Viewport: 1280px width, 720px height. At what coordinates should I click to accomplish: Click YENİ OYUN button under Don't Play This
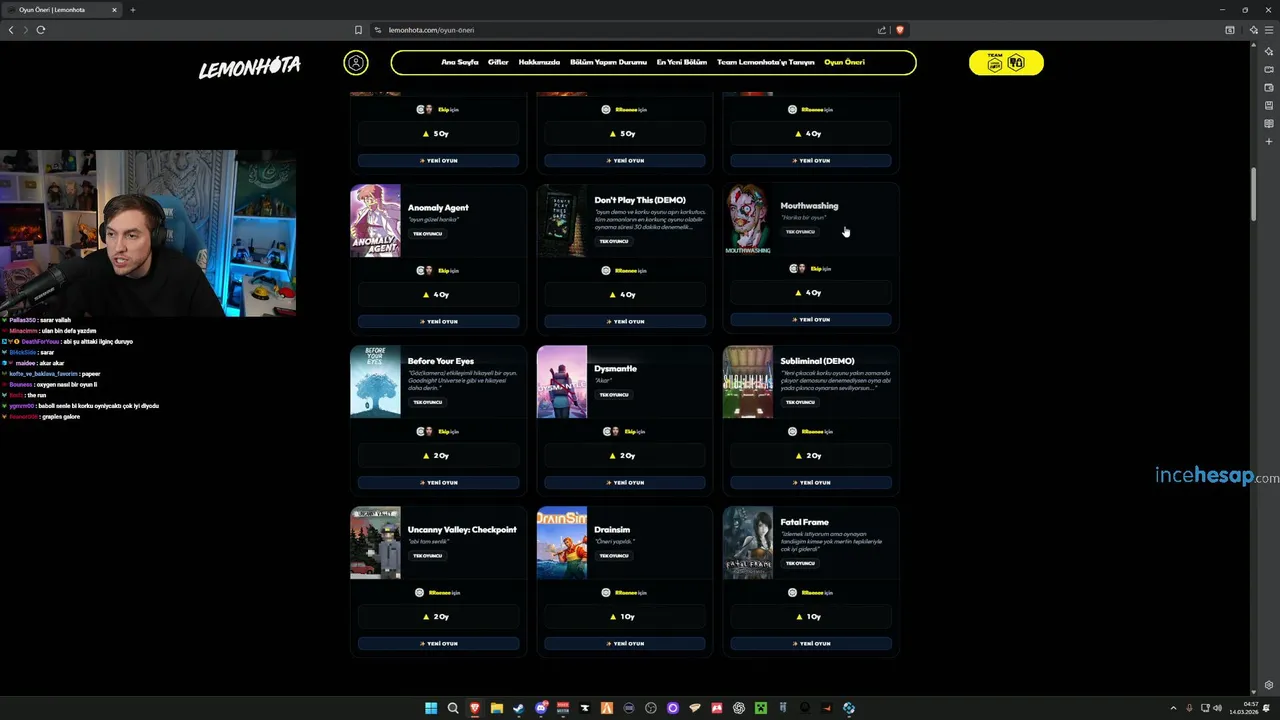(625, 322)
